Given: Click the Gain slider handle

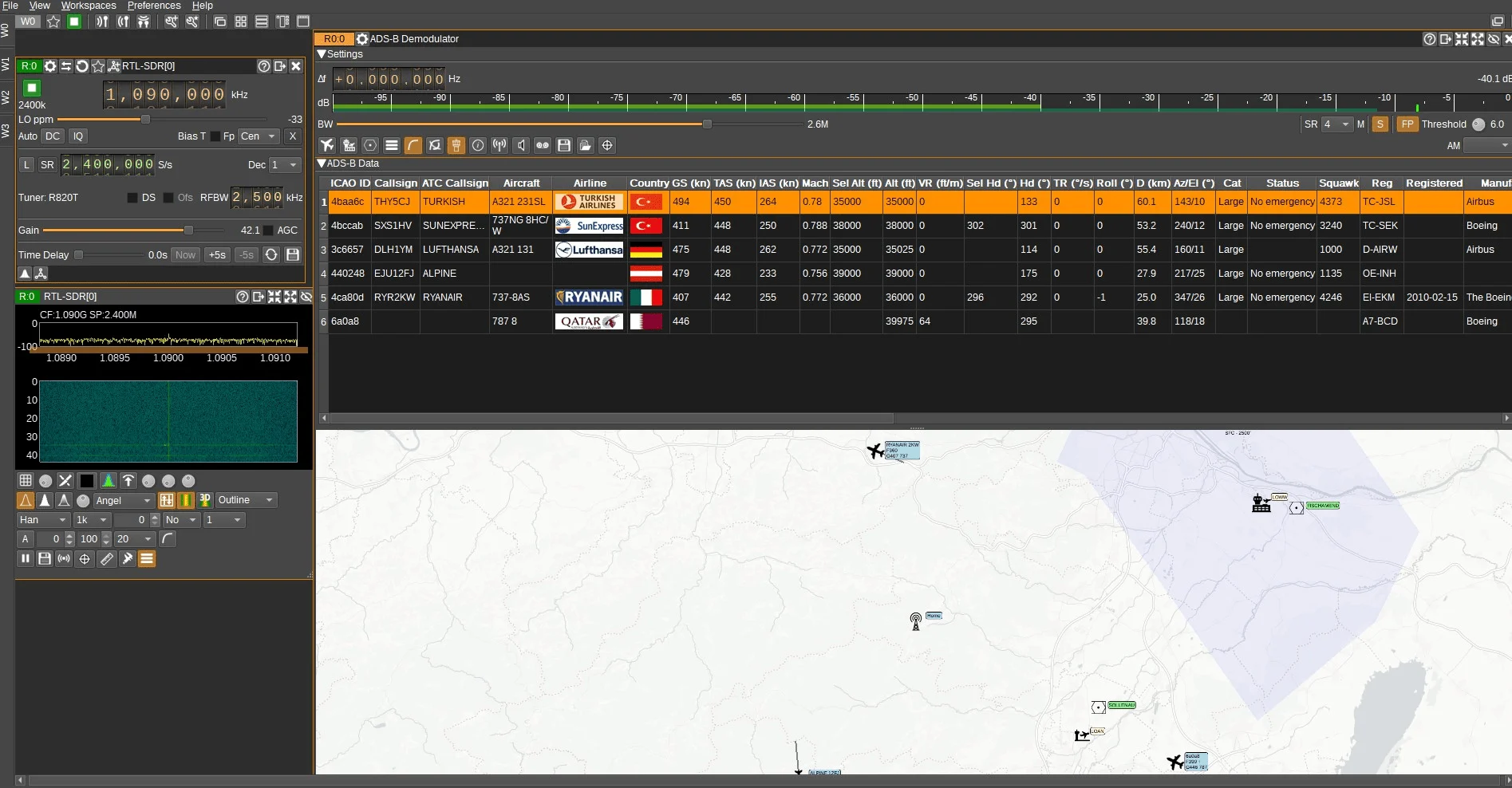Looking at the screenshot, I should 188,230.
